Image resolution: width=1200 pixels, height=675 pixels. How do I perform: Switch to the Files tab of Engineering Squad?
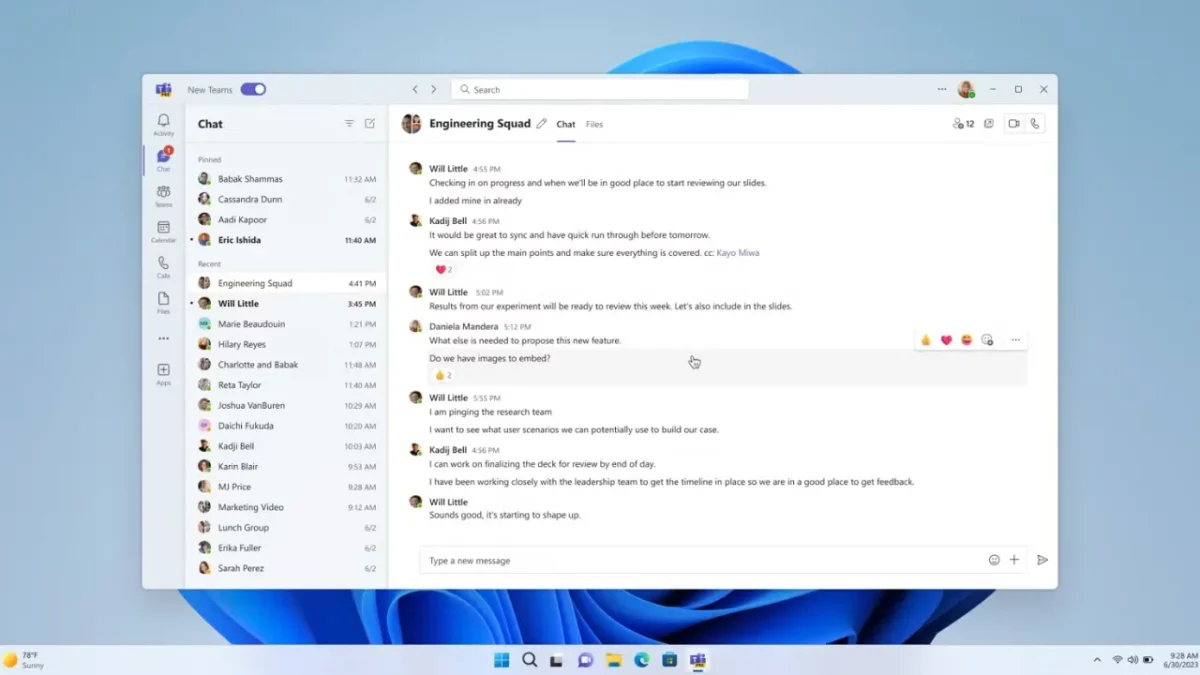594,124
